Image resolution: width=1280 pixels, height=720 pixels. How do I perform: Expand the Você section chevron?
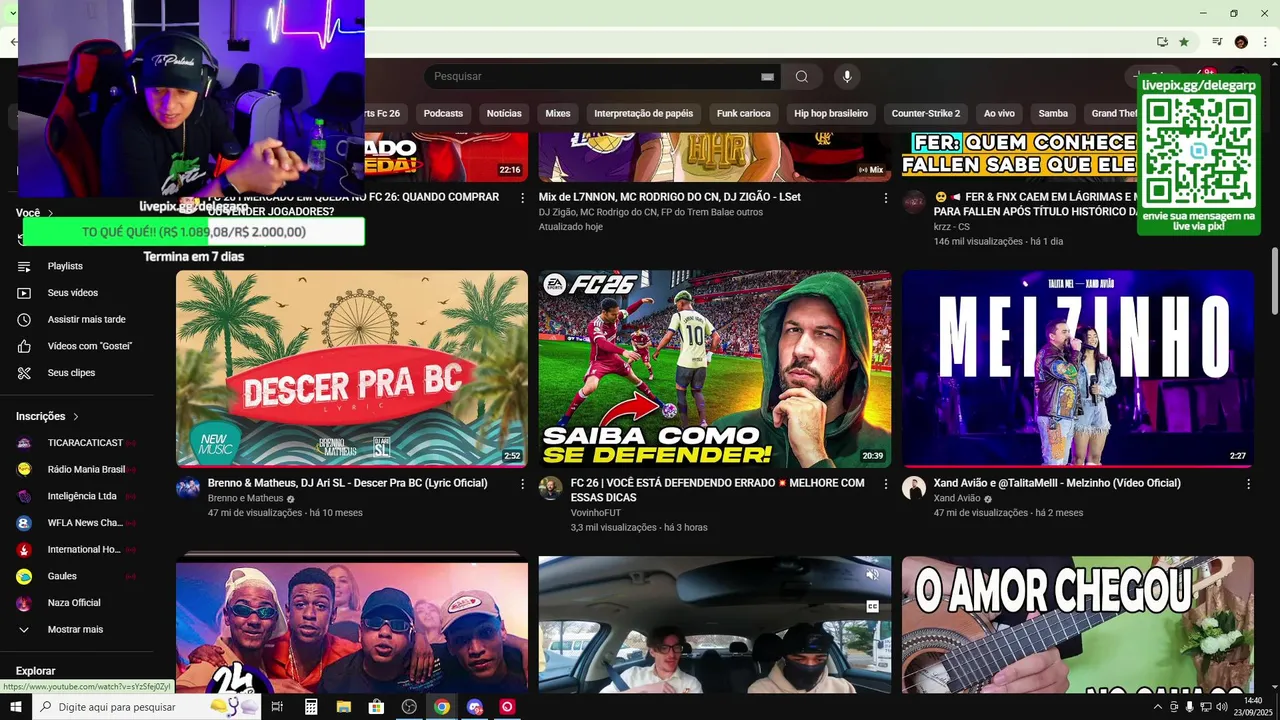click(50, 213)
